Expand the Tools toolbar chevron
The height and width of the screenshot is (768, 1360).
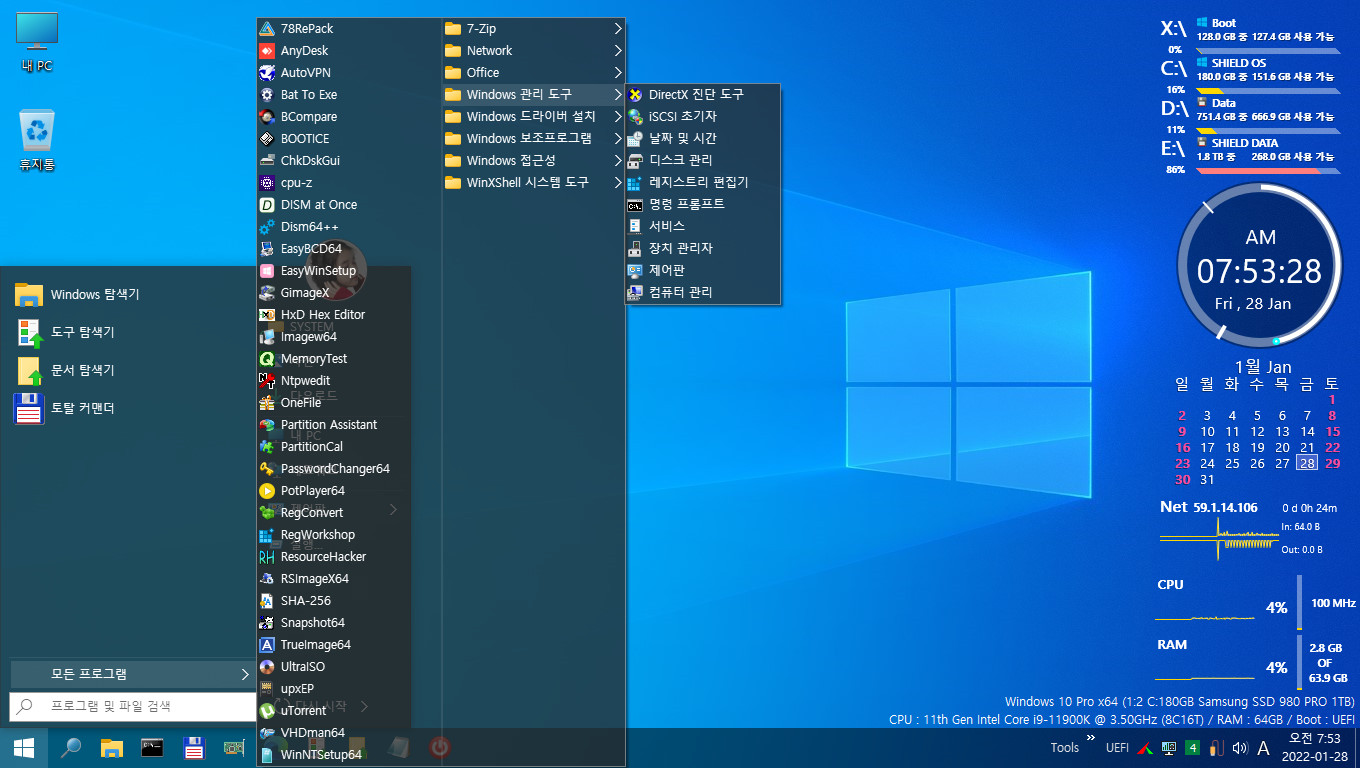point(1090,737)
